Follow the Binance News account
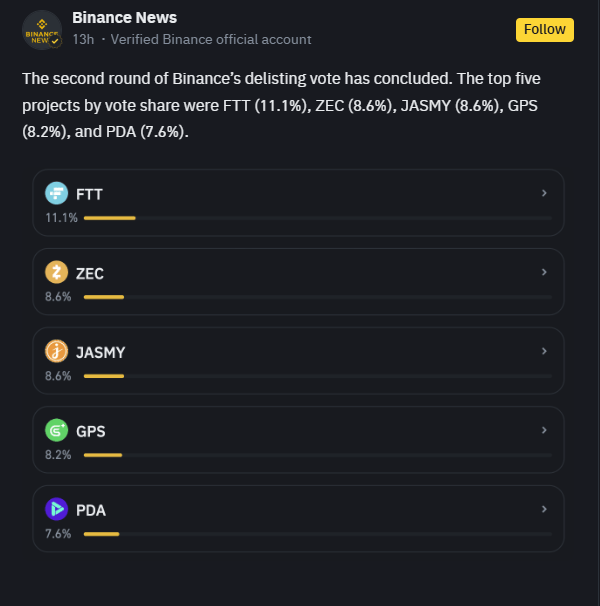This screenshot has width=600, height=606. click(545, 30)
